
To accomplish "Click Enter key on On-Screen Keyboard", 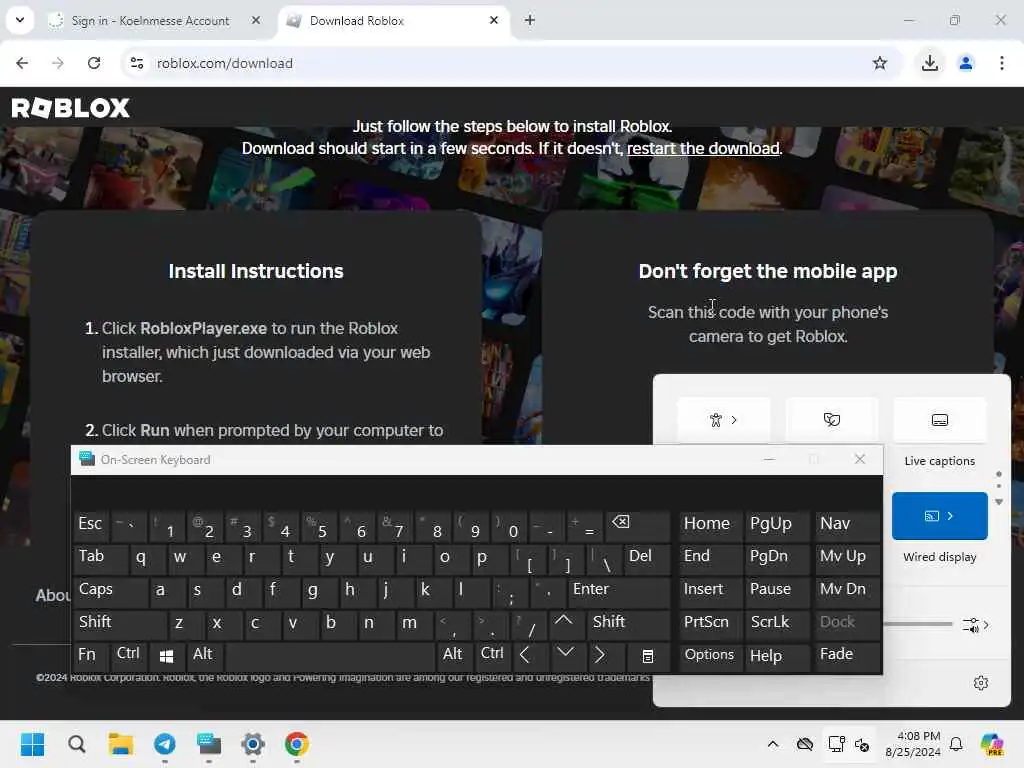I will click(618, 590).
